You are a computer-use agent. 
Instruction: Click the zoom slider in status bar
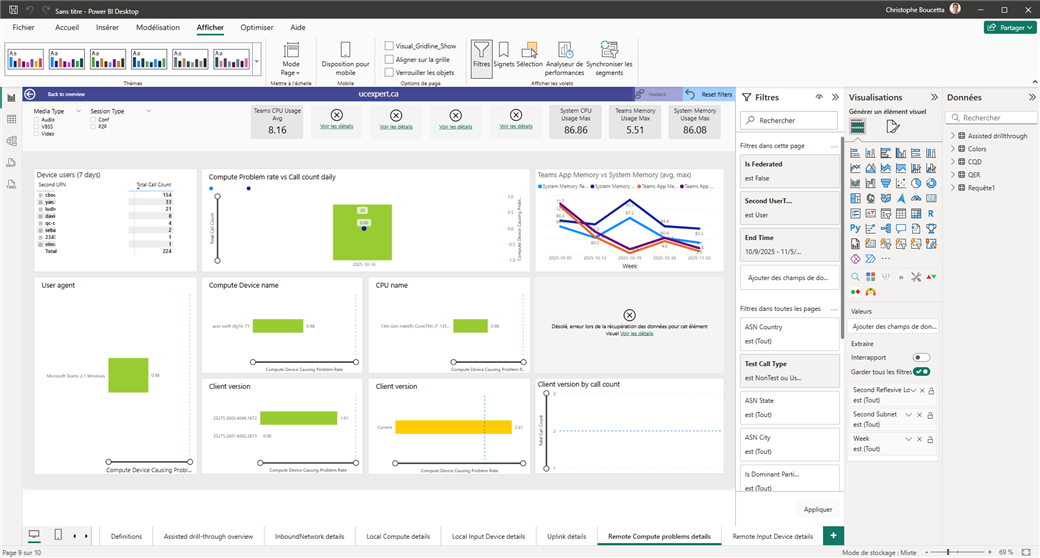(x=950, y=552)
